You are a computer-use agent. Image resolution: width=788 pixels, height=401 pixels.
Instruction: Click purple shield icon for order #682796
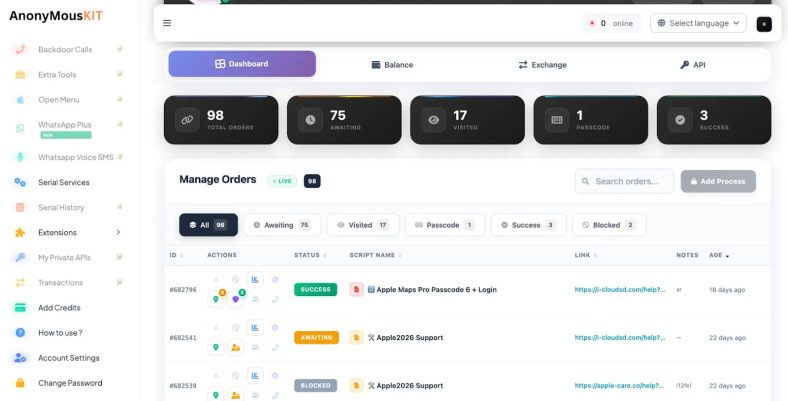(x=235, y=299)
